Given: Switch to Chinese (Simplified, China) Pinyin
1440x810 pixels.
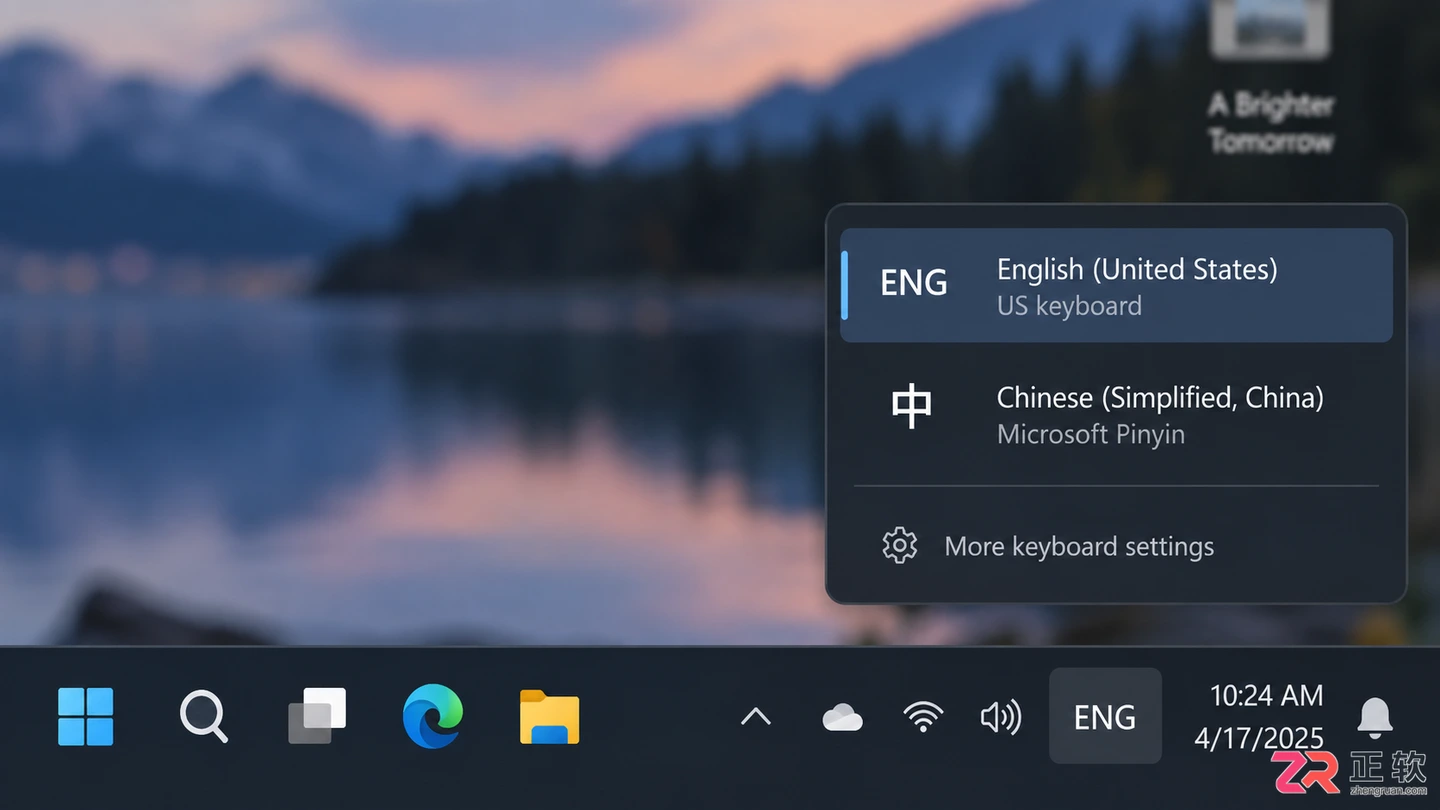Looking at the screenshot, I should [1116, 415].
